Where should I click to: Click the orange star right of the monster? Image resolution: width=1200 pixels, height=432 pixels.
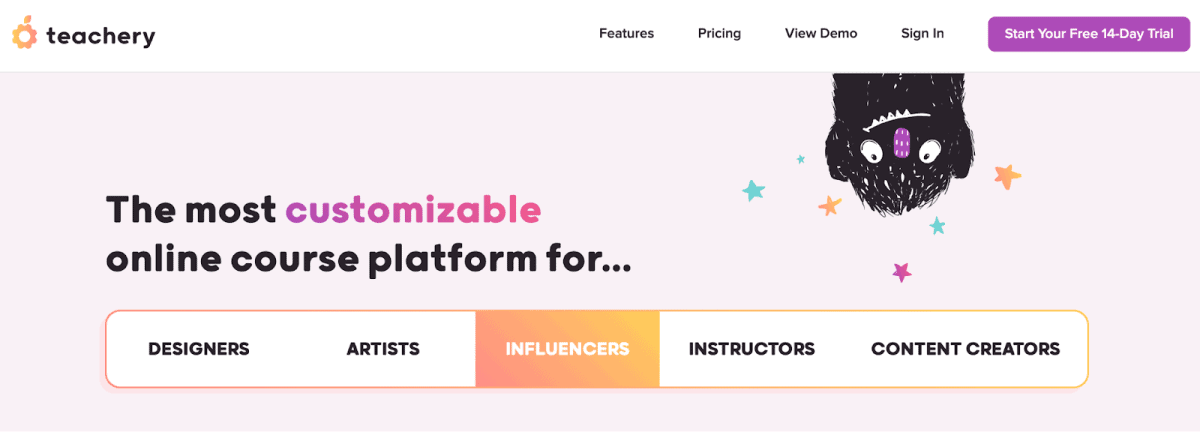[x=1007, y=177]
